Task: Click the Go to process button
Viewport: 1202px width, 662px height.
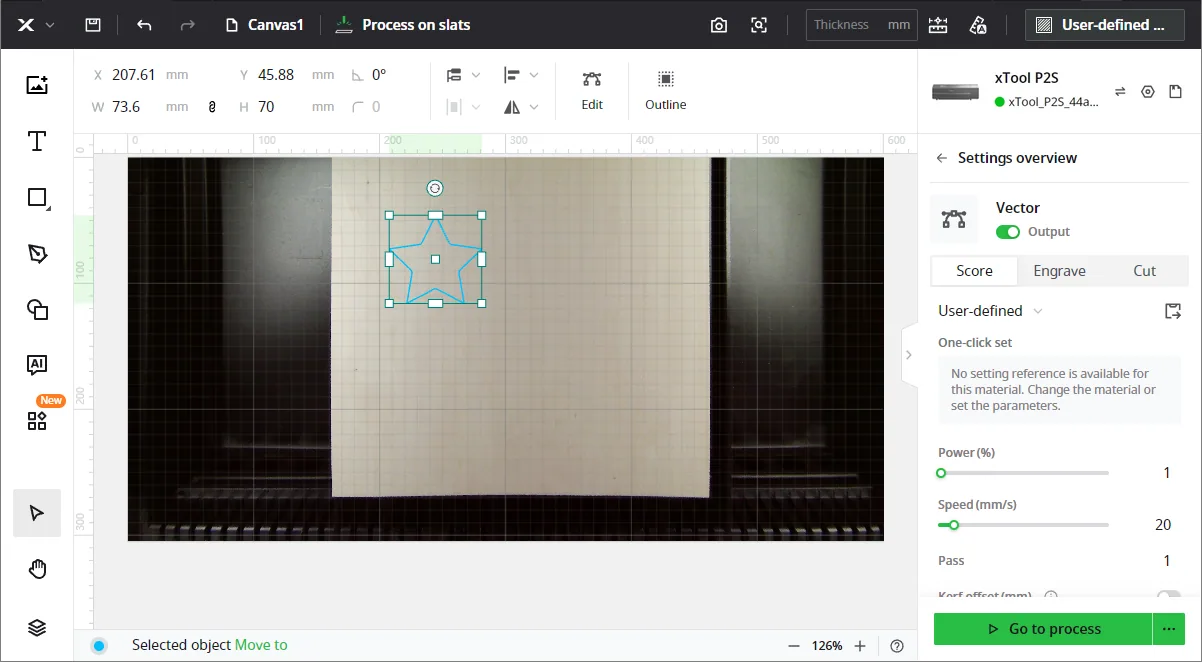Action: point(1043,629)
